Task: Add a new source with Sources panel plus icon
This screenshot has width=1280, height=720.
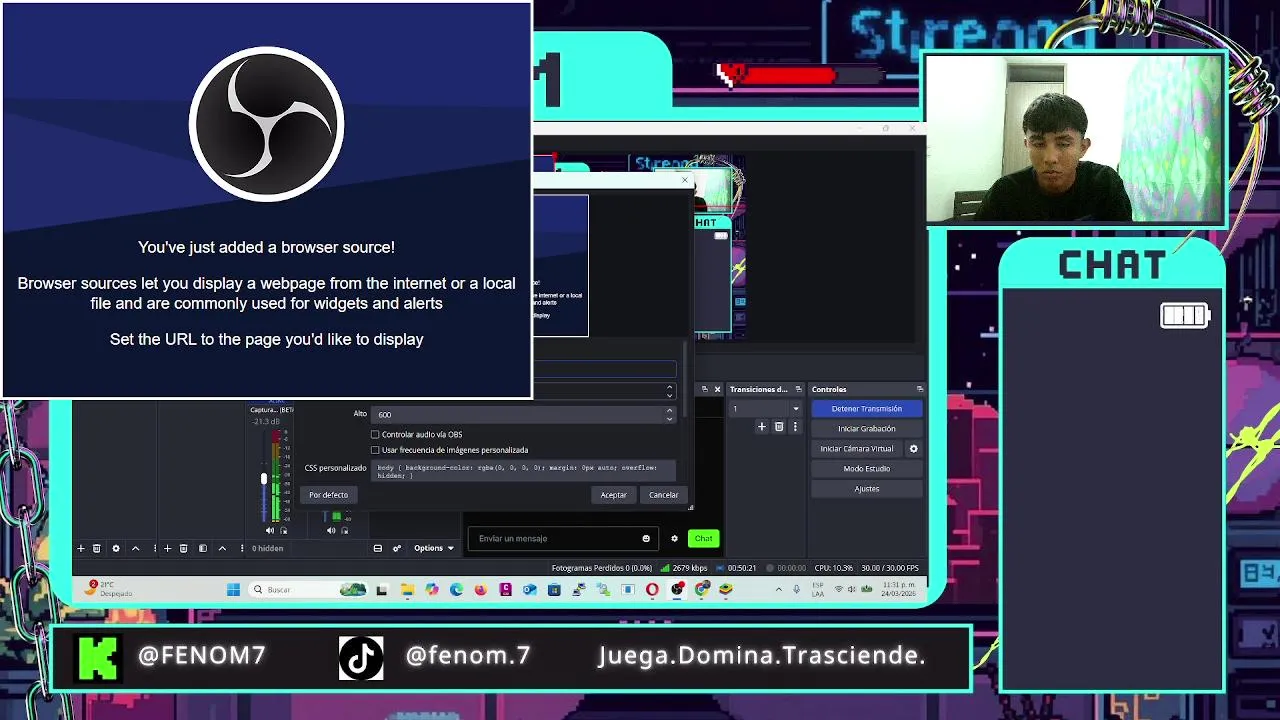Action: click(167, 548)
